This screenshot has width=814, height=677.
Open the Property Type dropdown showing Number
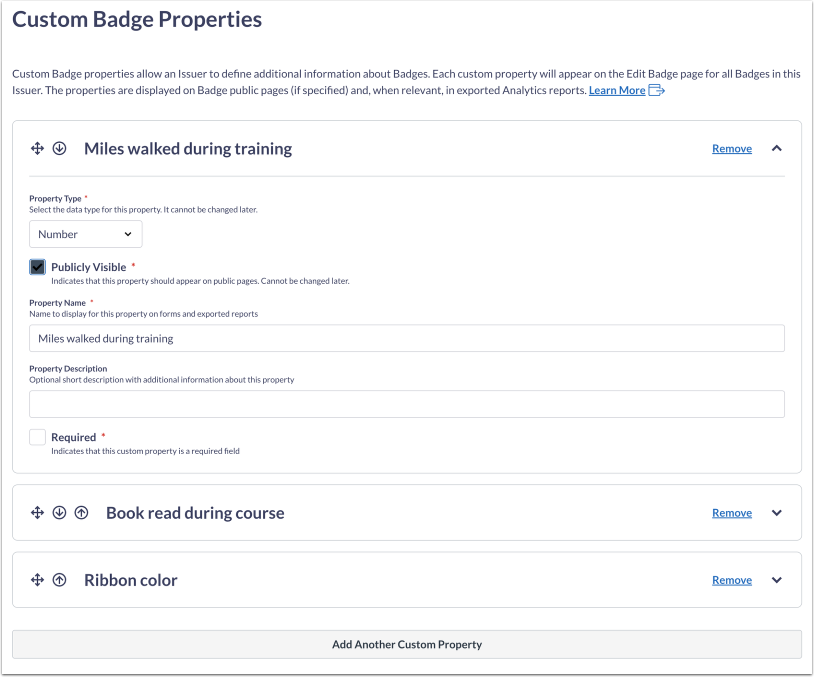(85, 233)
